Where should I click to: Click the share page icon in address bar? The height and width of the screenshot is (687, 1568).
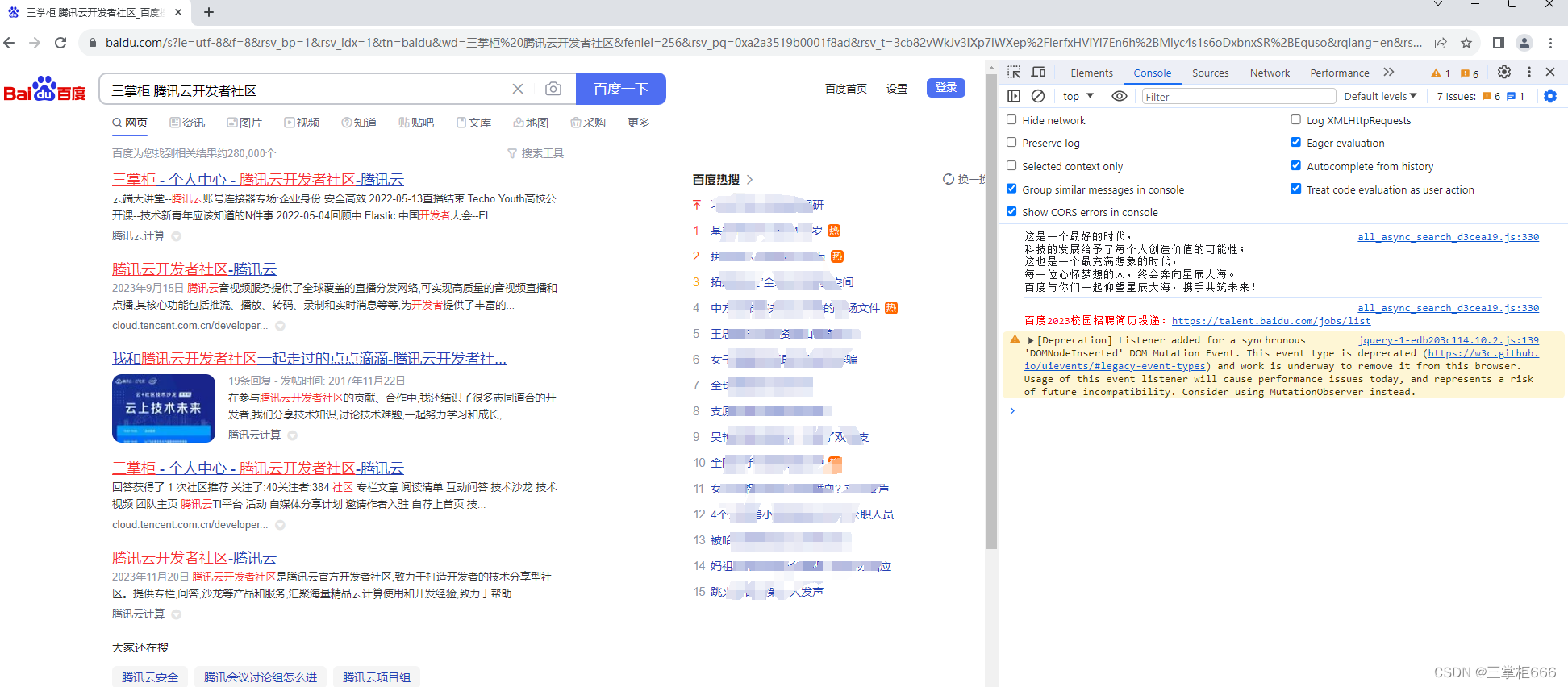(1440, 43)
